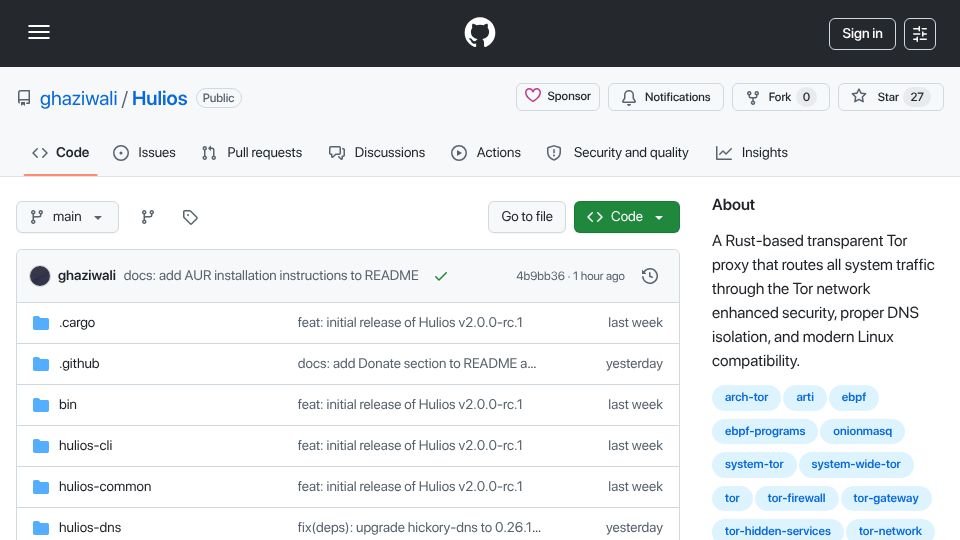Select the tor-firewall topic tag
960x540 pixels.
tap(796, 498)
